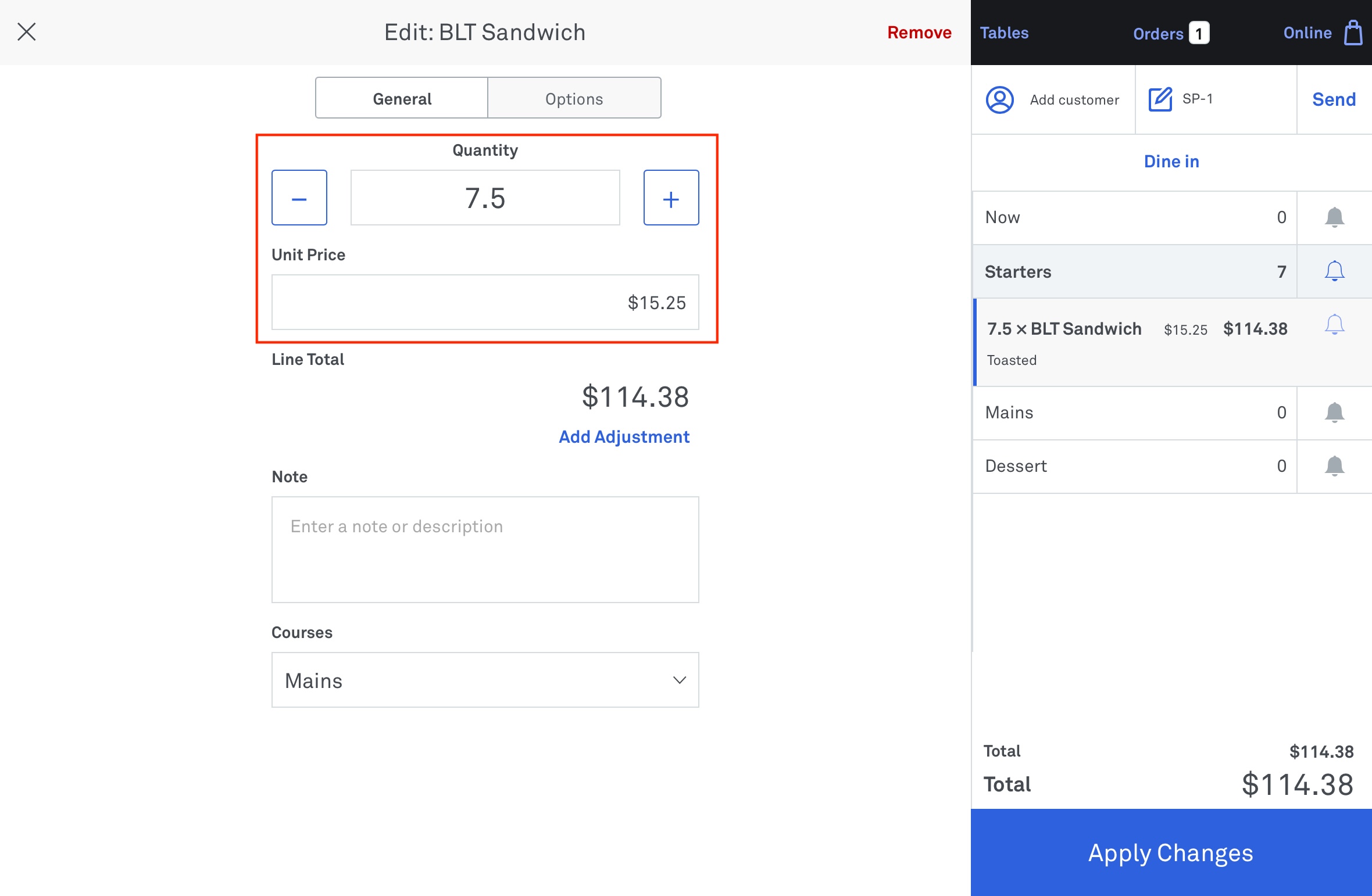
Task: Click the Apply Changes button
Action: tap(1171, 852)
